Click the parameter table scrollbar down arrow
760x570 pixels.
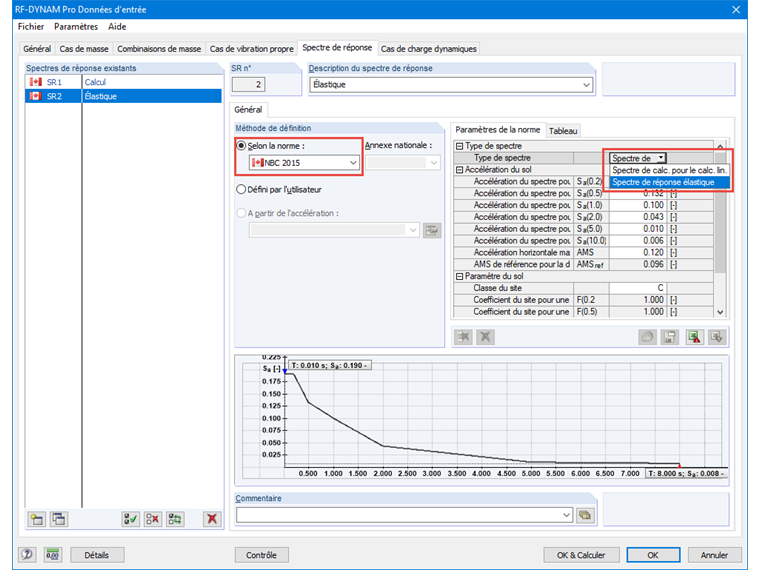720,313
